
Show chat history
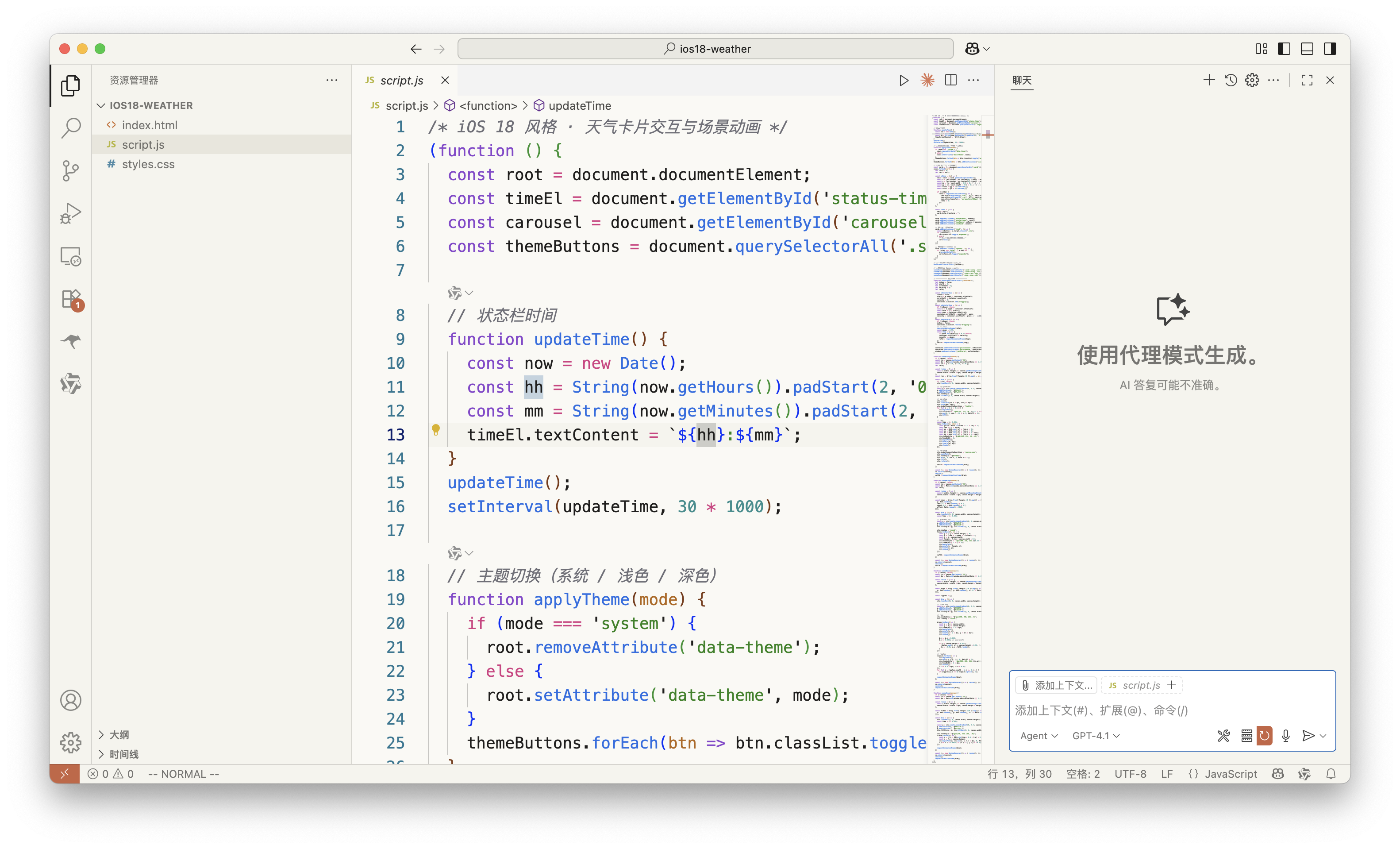[x=1231, y=80]
